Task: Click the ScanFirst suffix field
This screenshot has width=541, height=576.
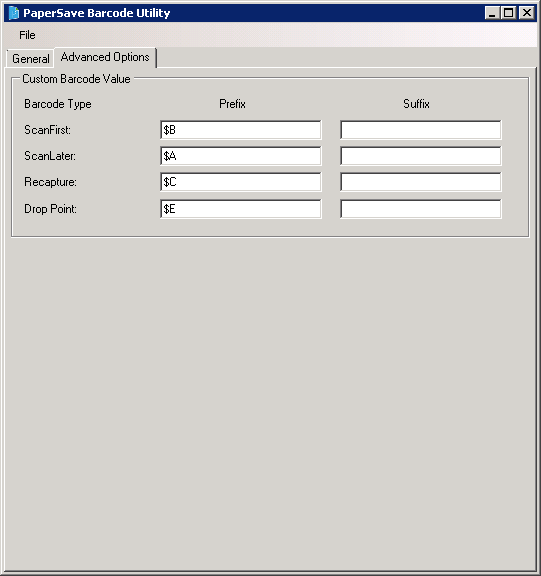Action: tap(421, 130)
